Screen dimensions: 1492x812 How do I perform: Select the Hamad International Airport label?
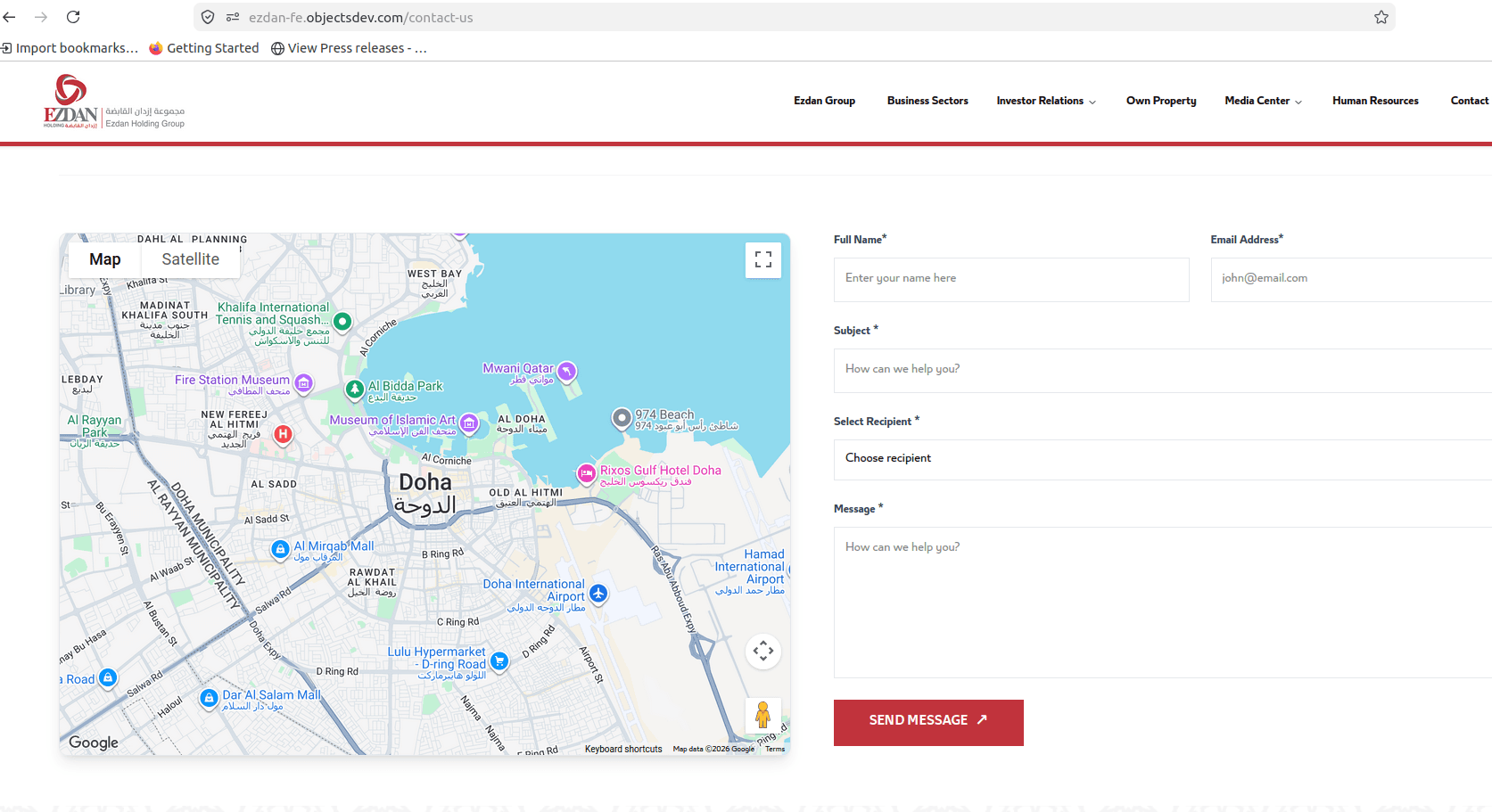(x=750, y=571)
